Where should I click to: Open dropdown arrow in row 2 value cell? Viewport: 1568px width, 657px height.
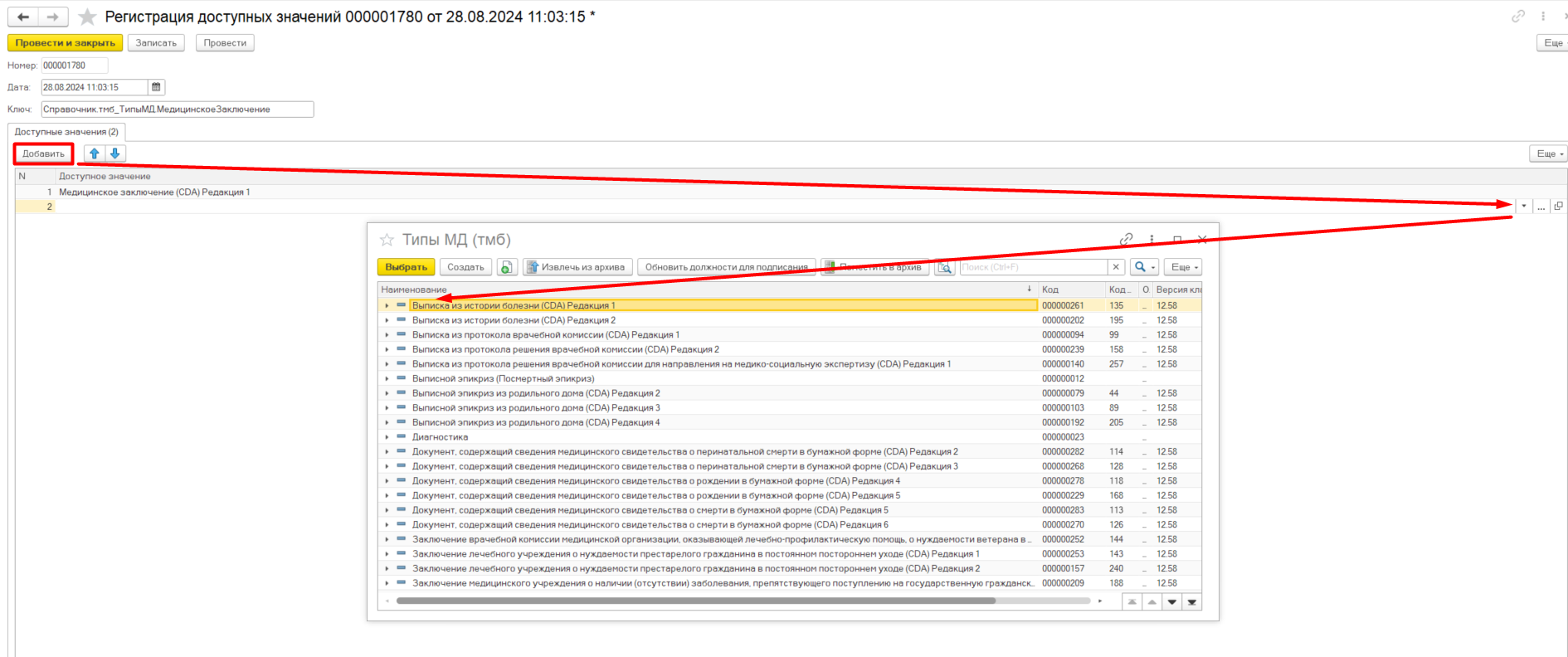coord(1524,207)
